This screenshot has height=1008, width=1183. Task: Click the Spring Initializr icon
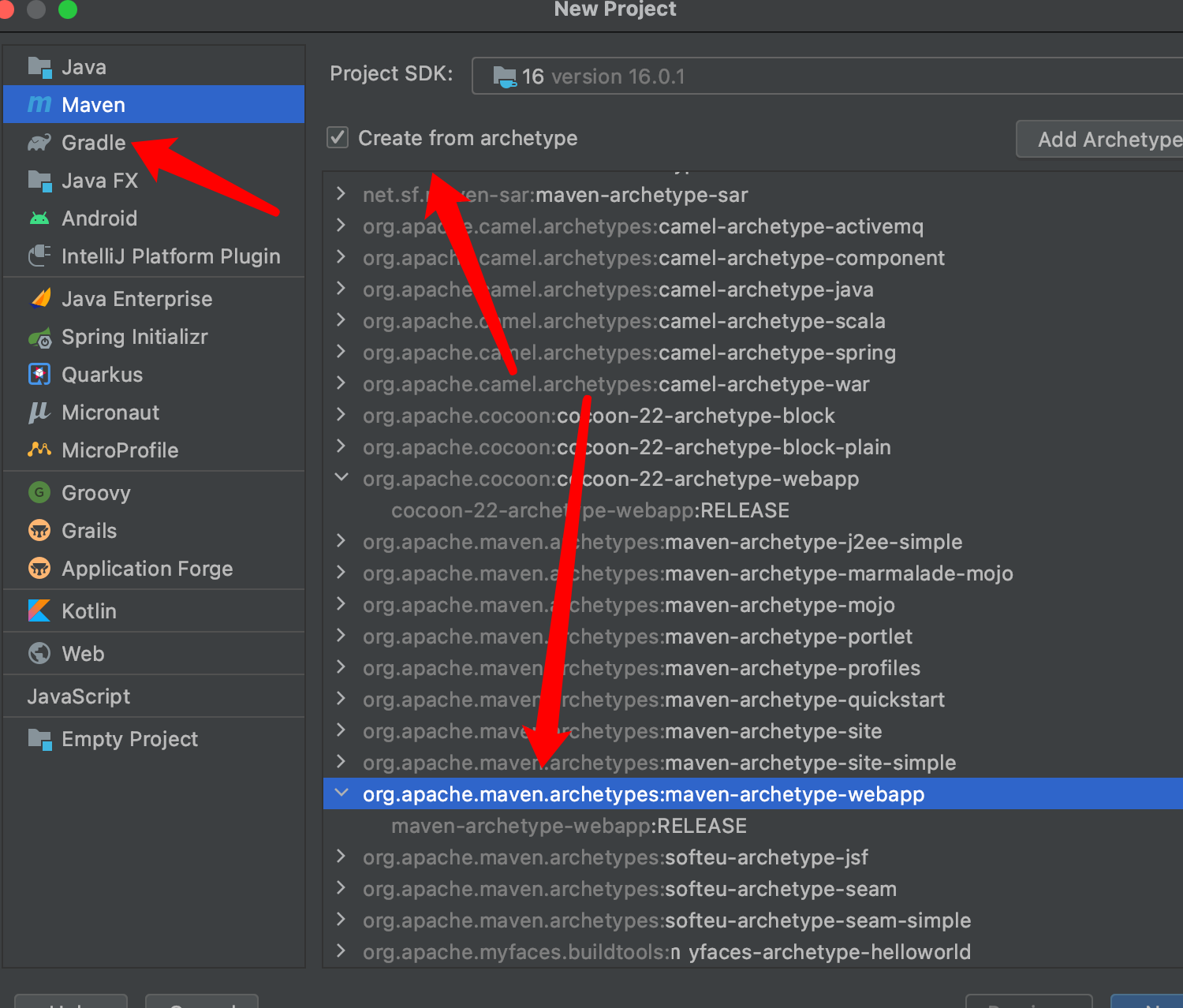tap(39, 337)
